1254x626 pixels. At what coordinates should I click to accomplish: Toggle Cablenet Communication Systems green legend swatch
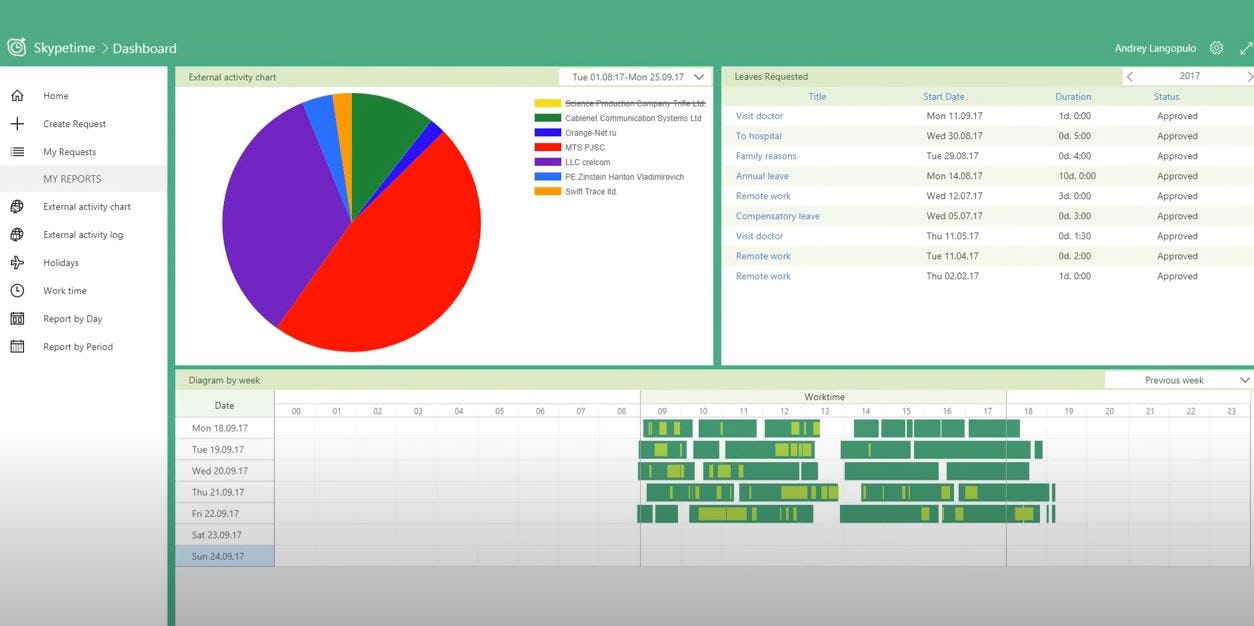tap(547, 118)
